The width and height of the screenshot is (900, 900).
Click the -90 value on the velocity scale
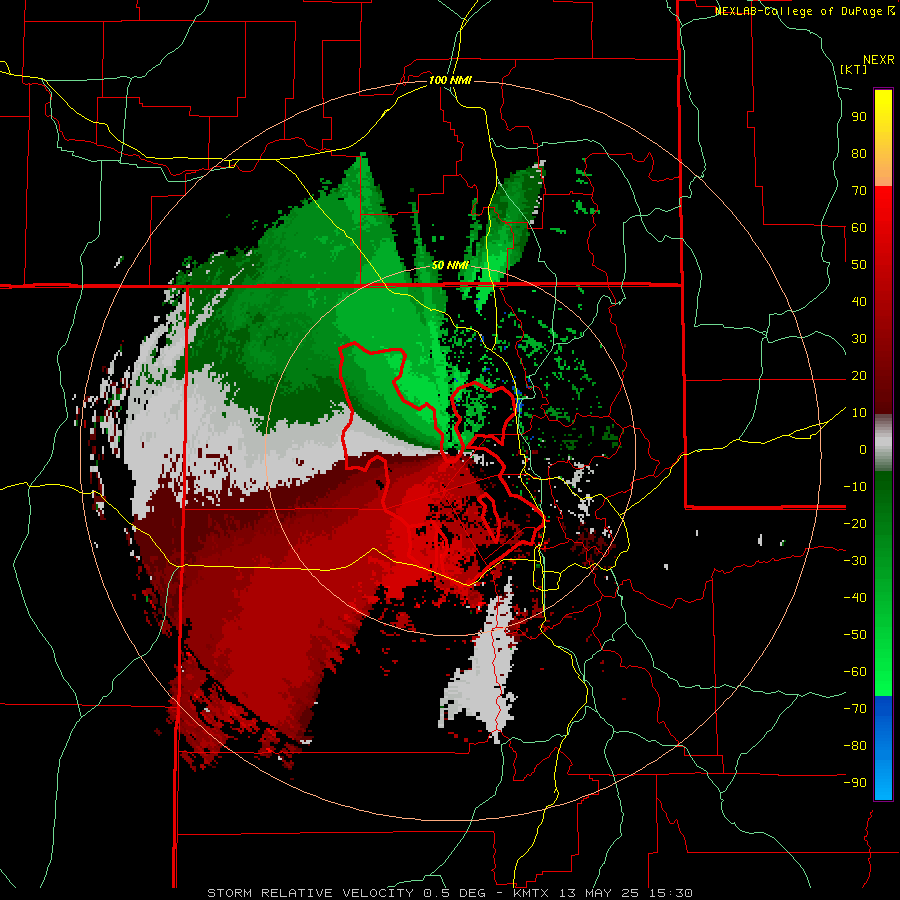click(855, 782)
